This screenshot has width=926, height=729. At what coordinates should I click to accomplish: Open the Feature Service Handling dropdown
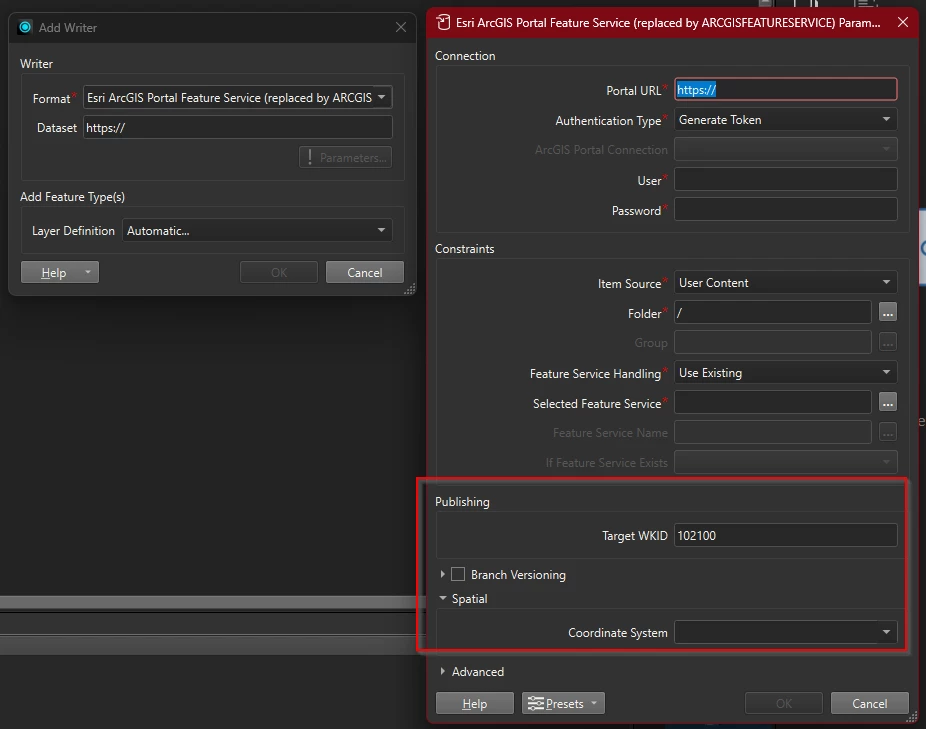click(785, 373)
